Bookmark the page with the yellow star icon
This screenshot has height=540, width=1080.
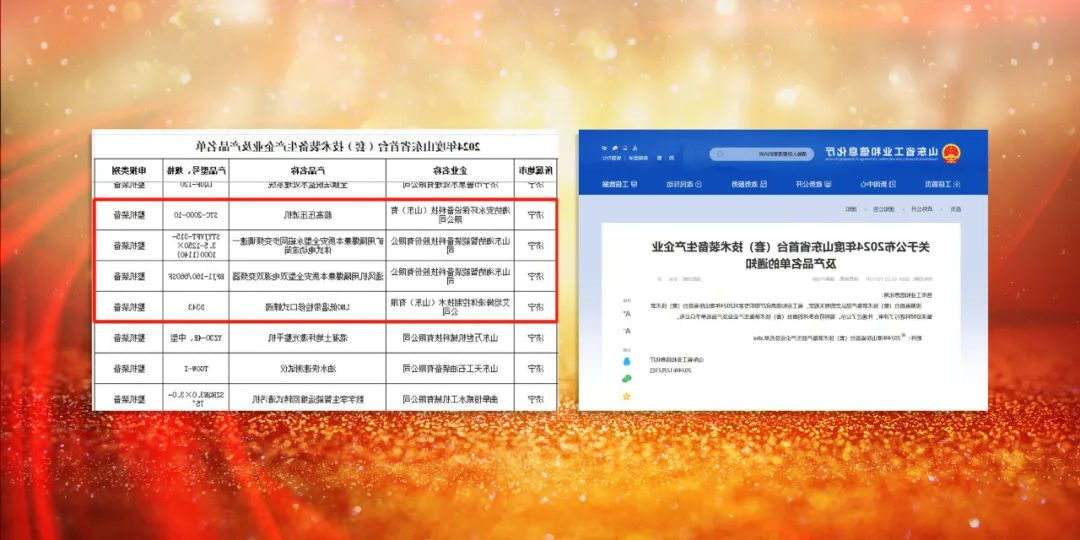coord(627,396)
